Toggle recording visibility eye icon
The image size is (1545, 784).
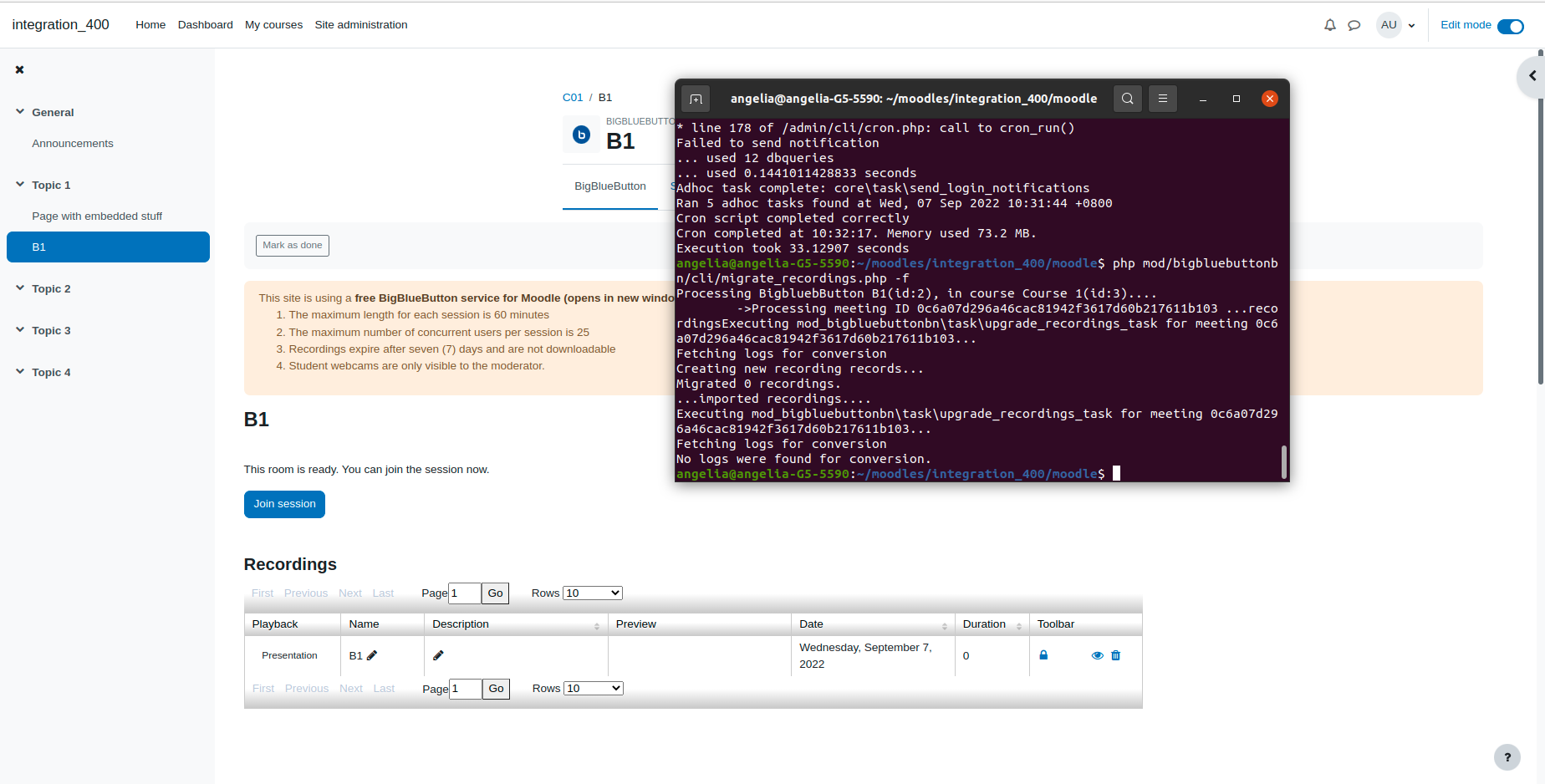[x=1098, y=655]
